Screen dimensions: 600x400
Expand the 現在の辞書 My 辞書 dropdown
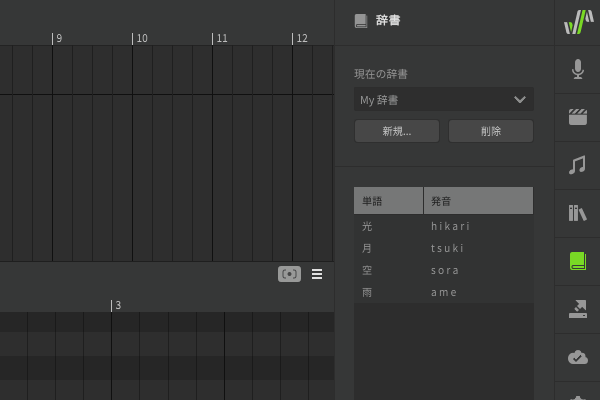(x=443, y=100)
